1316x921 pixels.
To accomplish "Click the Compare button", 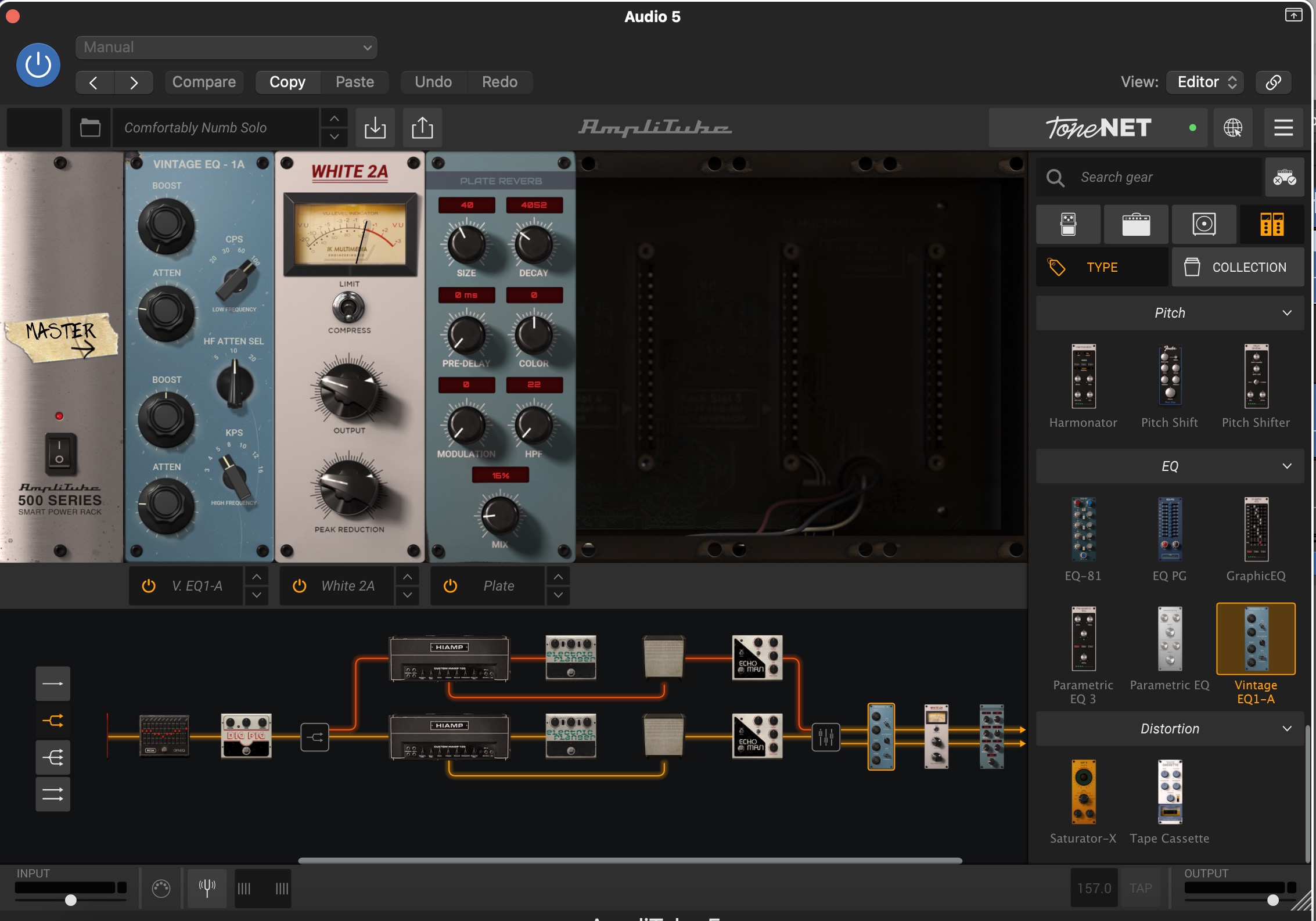I will click(204, 82).
